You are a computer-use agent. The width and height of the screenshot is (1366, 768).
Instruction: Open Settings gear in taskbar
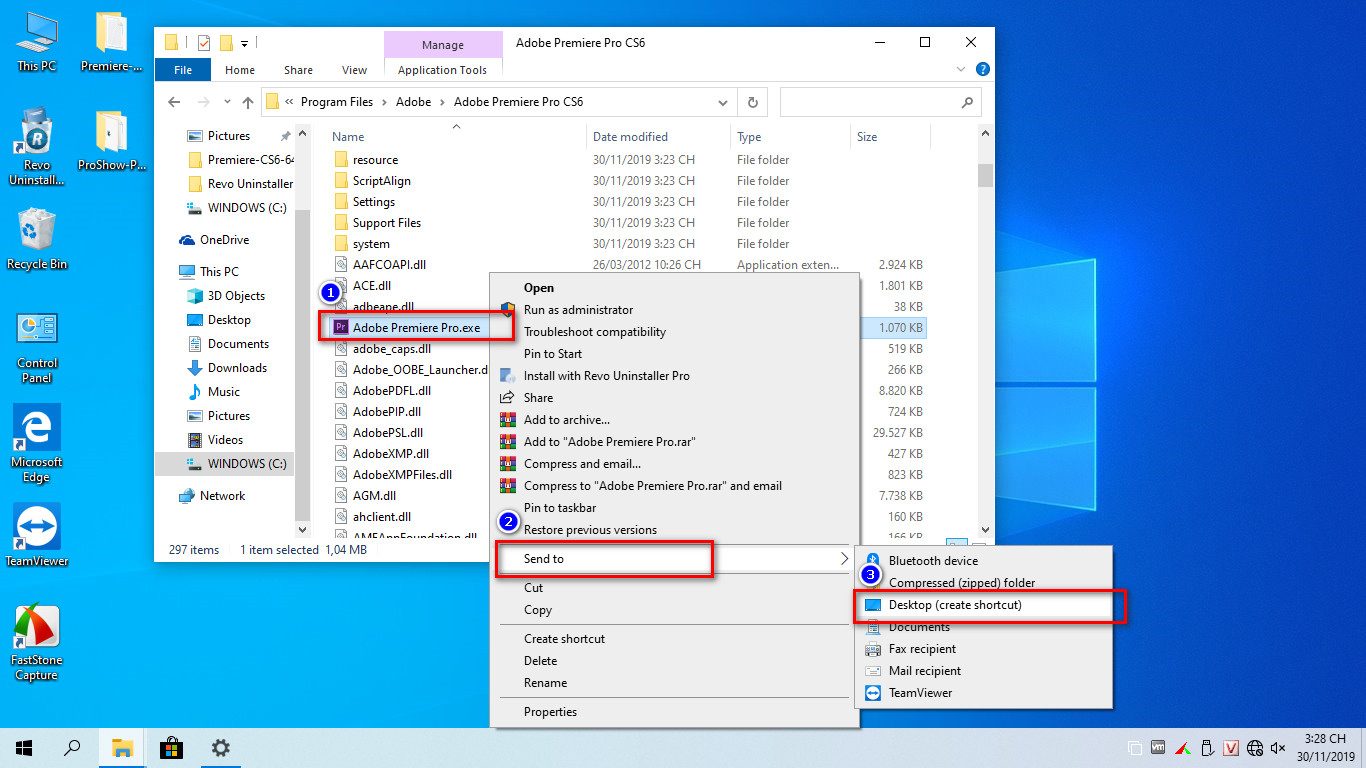220,747
